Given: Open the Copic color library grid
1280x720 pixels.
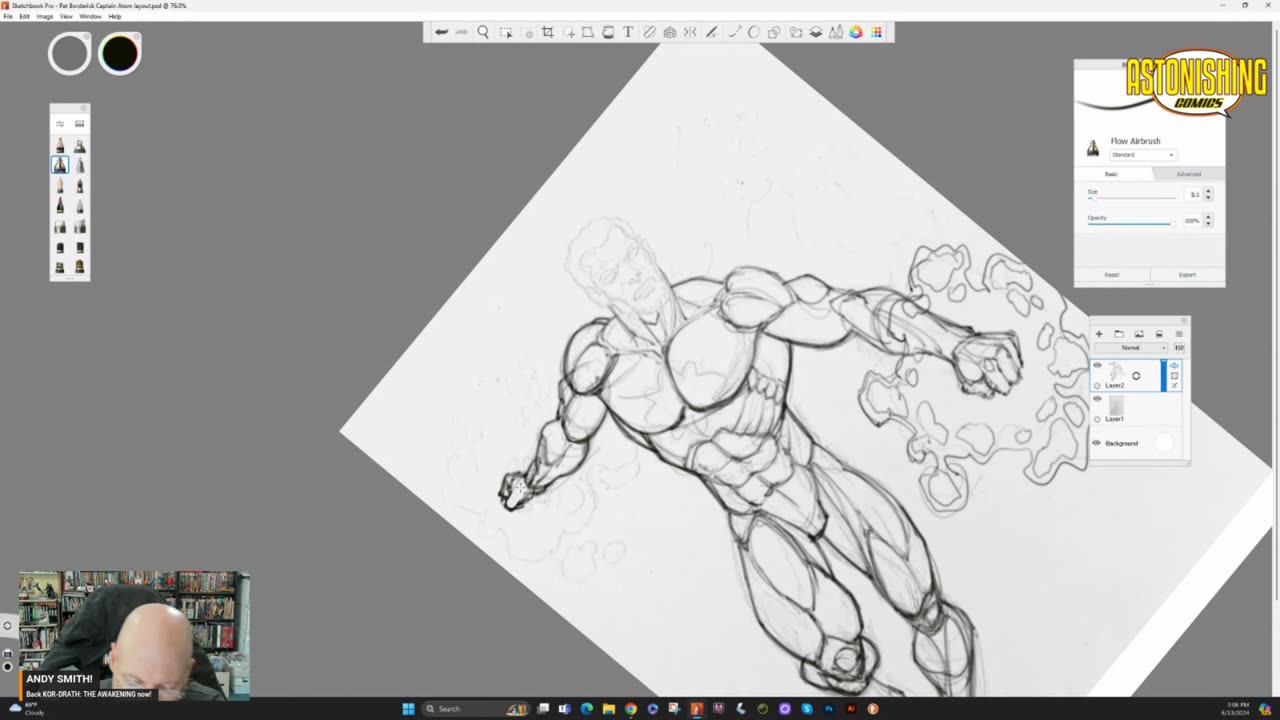Looking at the screenshot, I should click(877, 32).
